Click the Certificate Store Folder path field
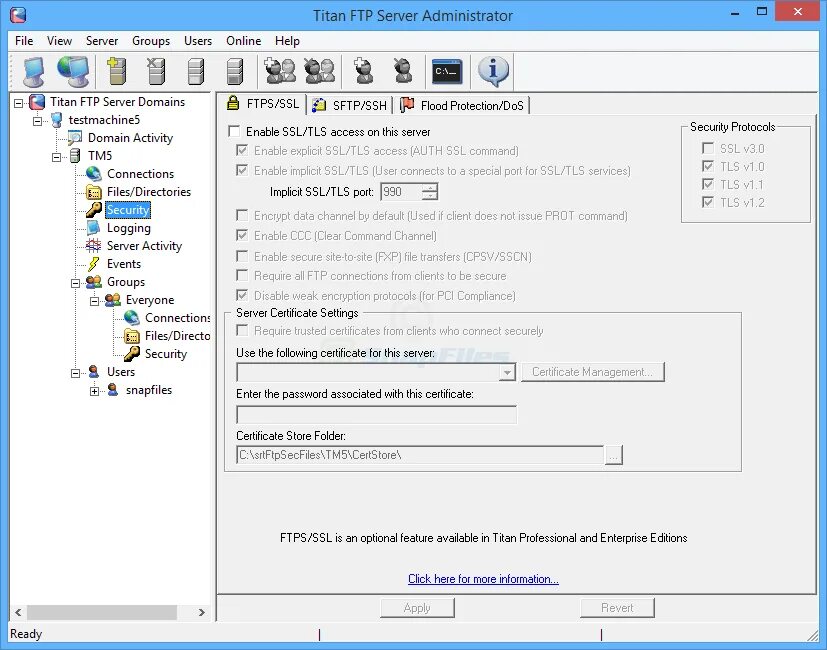827x650 pixels. (420, 455)
